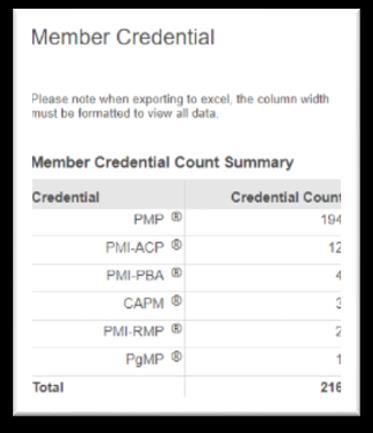This screenshot has width=373, height=433.
Task: Click the PMI-ACP credential count value
Action: point(335,248)
